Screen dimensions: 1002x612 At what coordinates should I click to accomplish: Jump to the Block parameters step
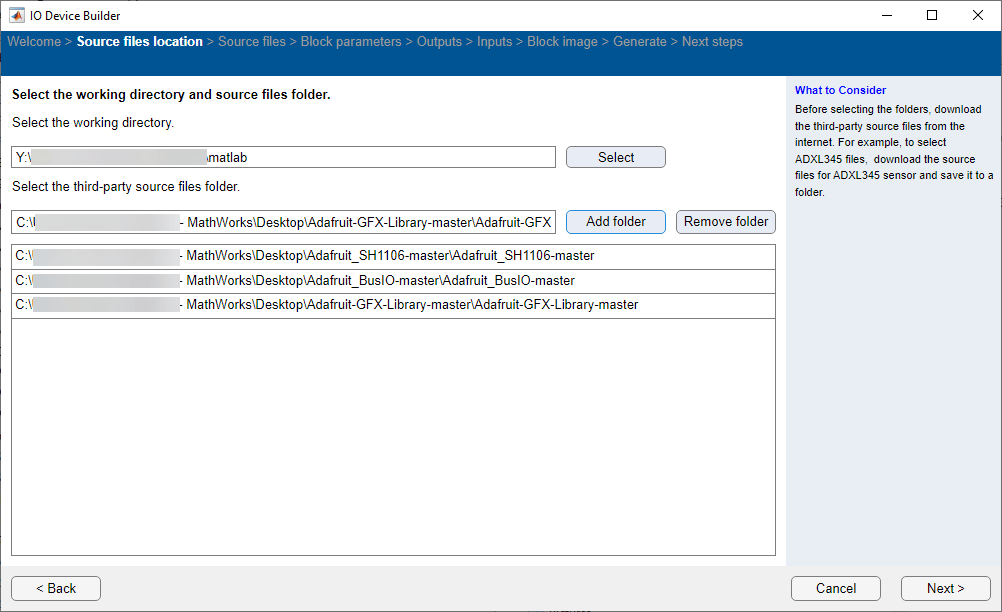[x=351, y=42]
